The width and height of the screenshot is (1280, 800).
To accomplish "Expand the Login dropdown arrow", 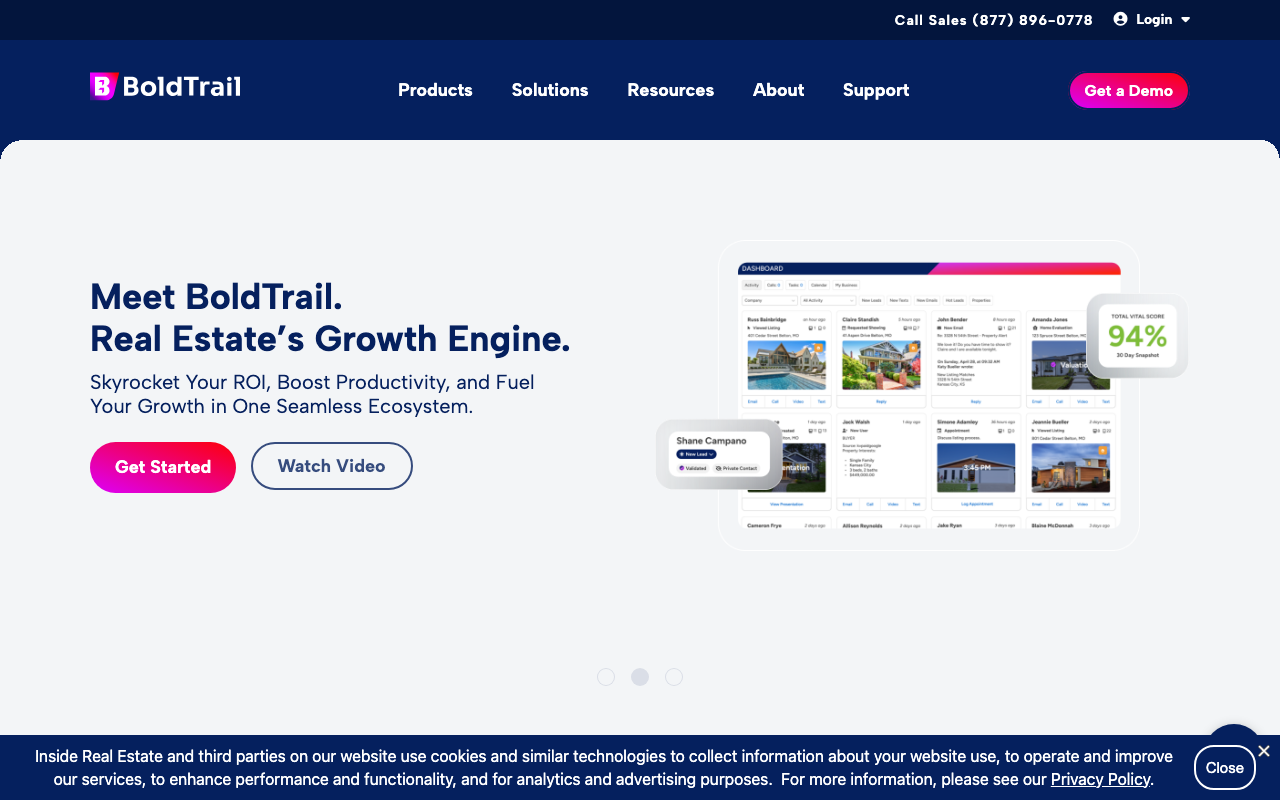I will coord(1186,20).
